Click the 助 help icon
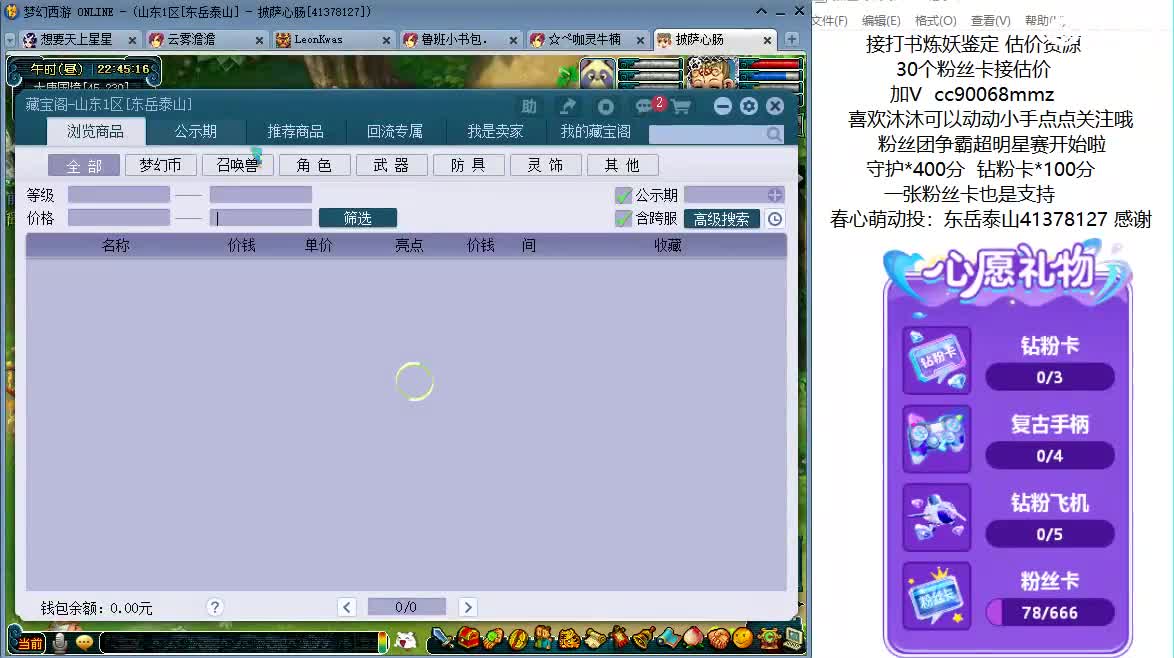The image size is (1174, 658). click(x=529, y=106)
